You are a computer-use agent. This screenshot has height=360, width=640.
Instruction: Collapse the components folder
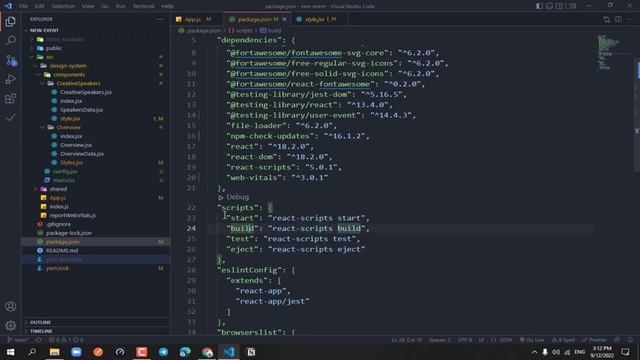click(x=69, y=75)
